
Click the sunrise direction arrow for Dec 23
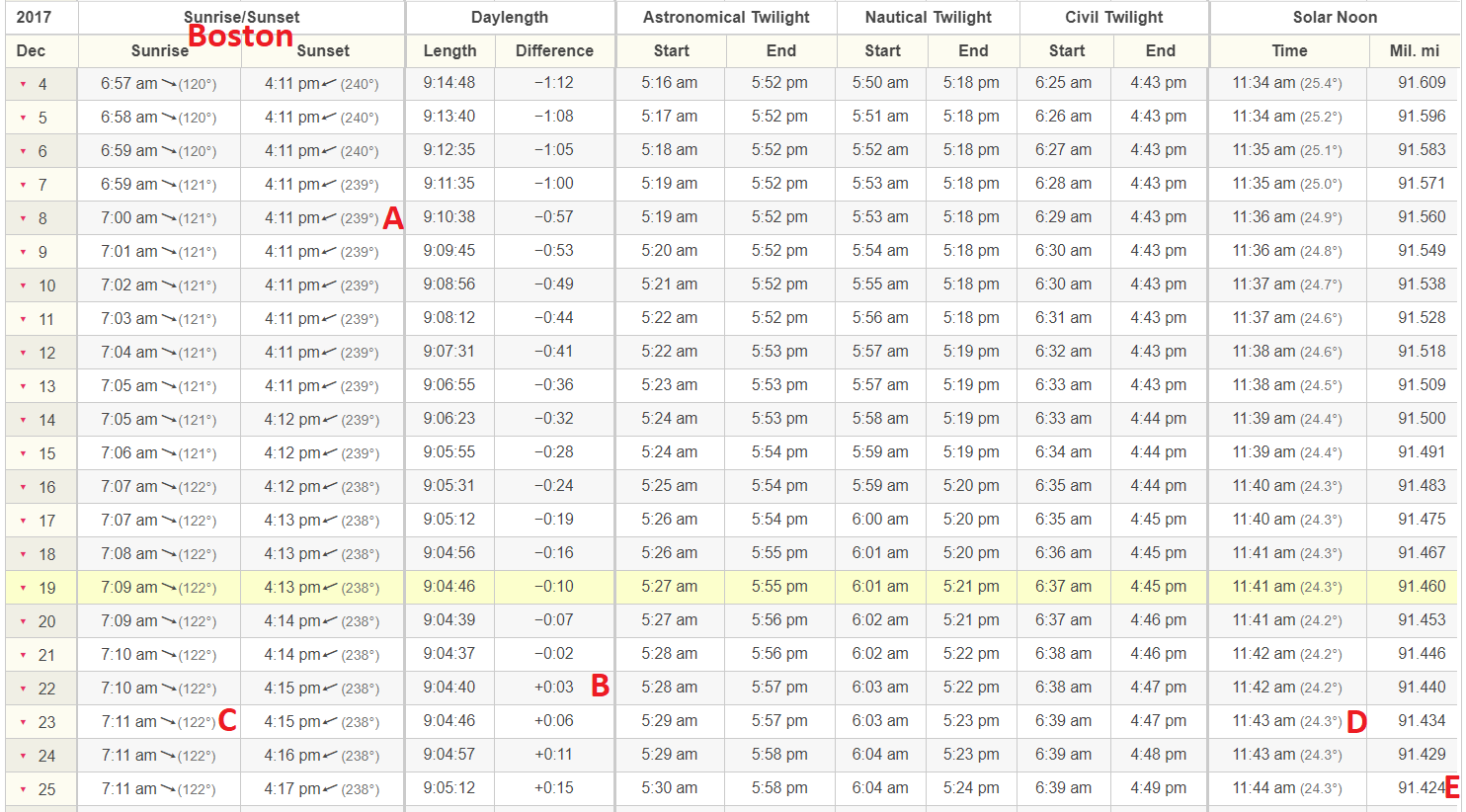pyautogui.click(x=169, y=722)
